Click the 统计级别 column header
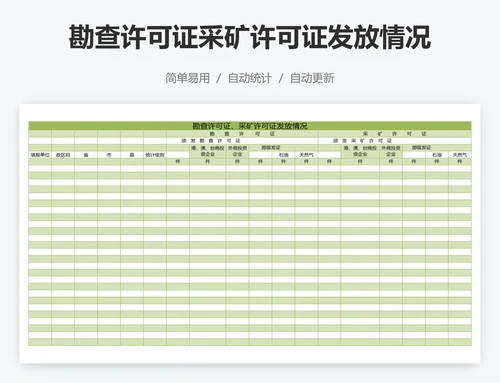The width and height of the screenshot is (500, 383). coord(155,155)
